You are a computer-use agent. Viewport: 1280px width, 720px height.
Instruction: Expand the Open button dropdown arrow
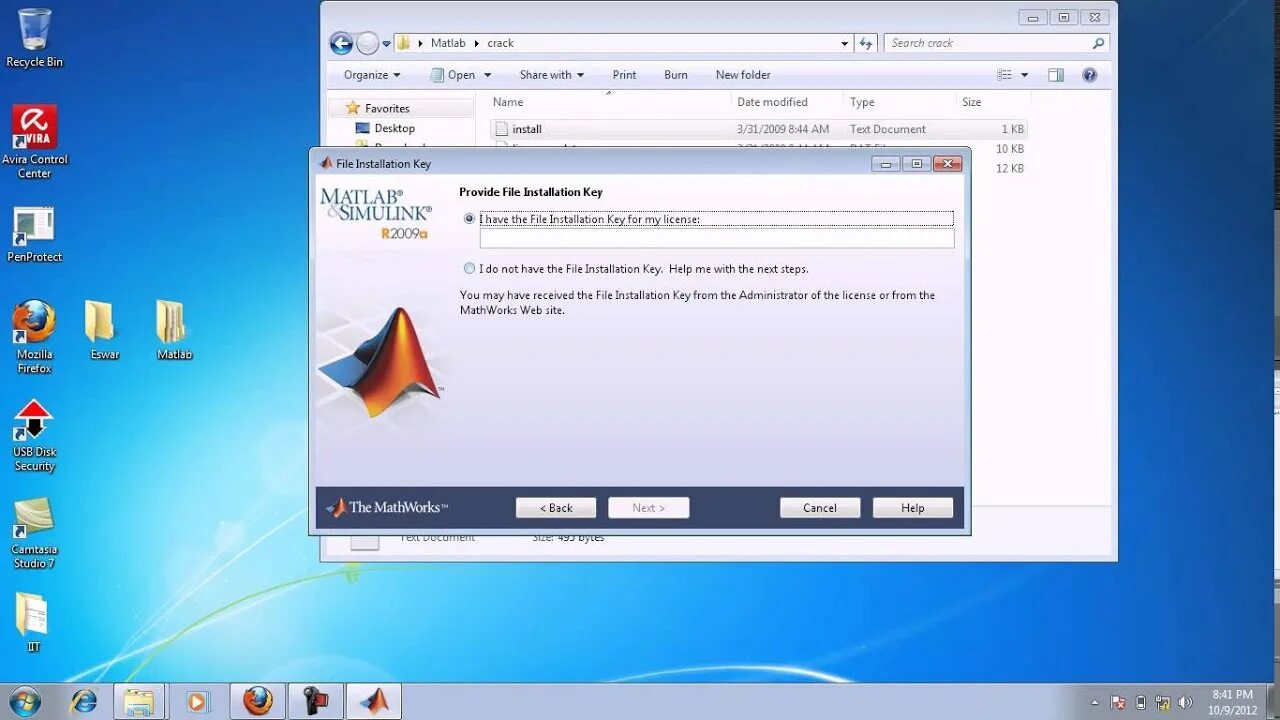click(x=488, y=75)
